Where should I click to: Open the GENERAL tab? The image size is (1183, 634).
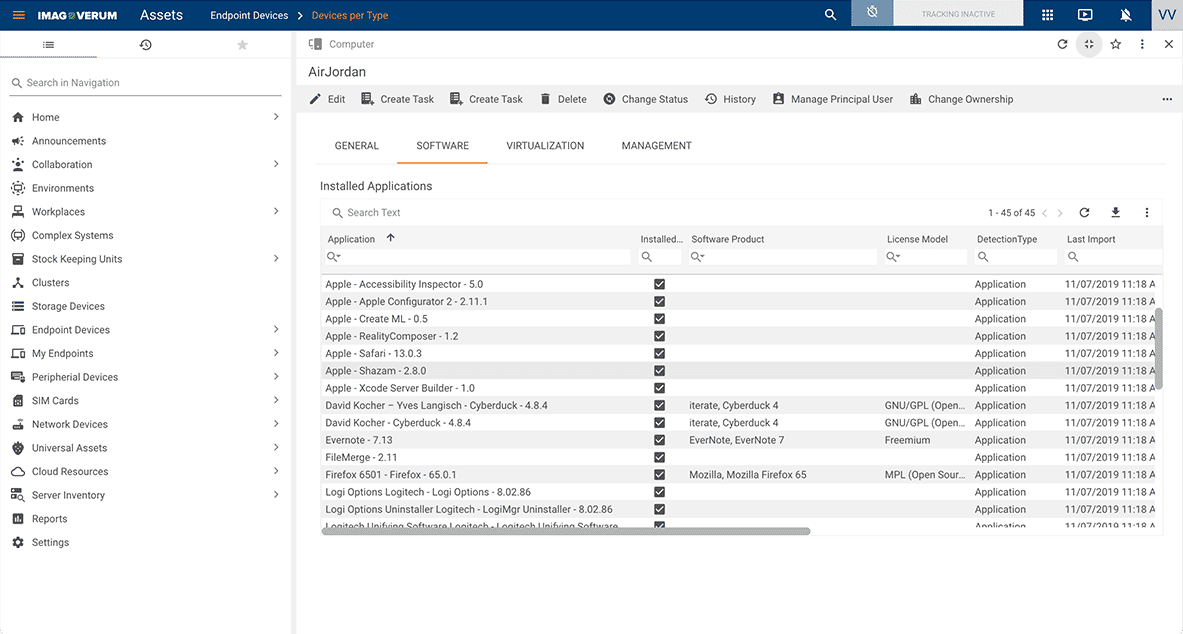point(356,145)
